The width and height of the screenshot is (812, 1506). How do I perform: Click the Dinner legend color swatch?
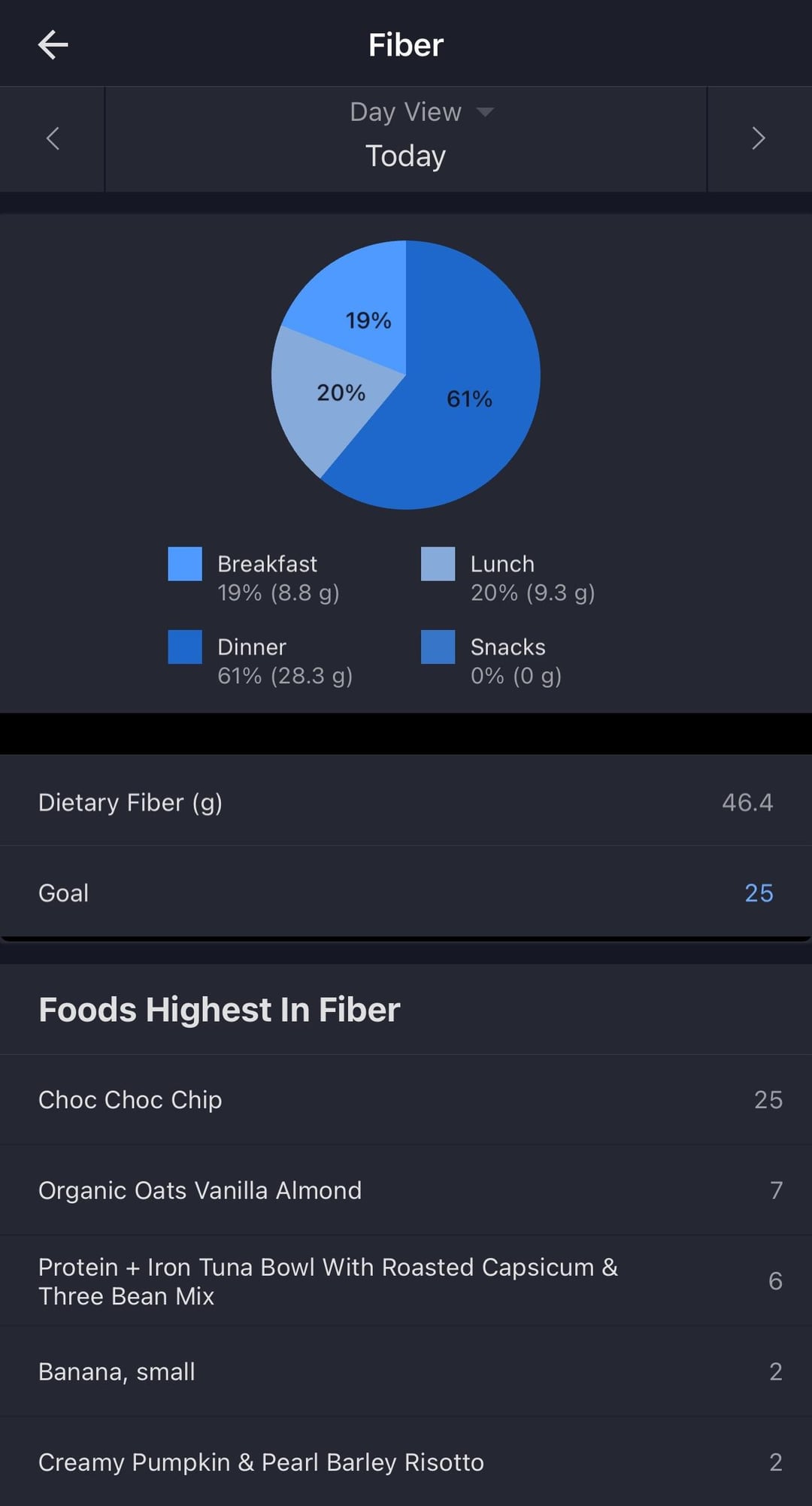(x=185, y=647)
